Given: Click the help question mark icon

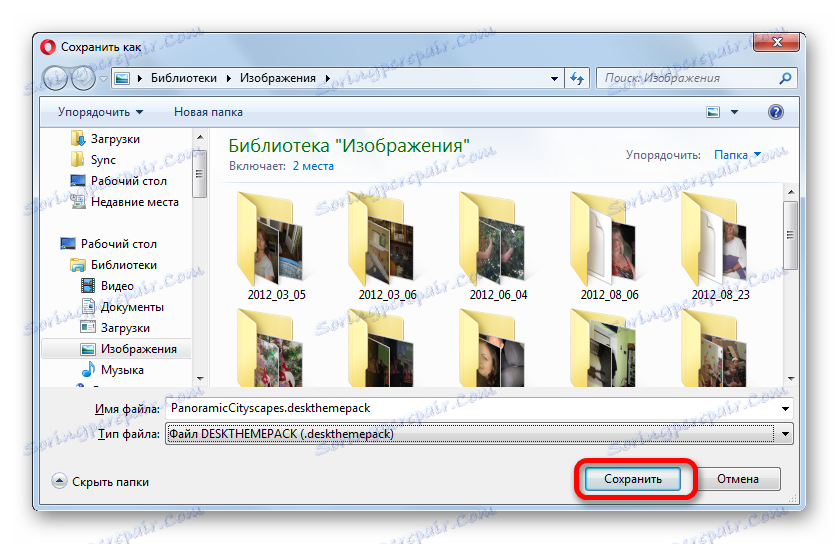Looking at the screenshot, I should coord(775,112).
